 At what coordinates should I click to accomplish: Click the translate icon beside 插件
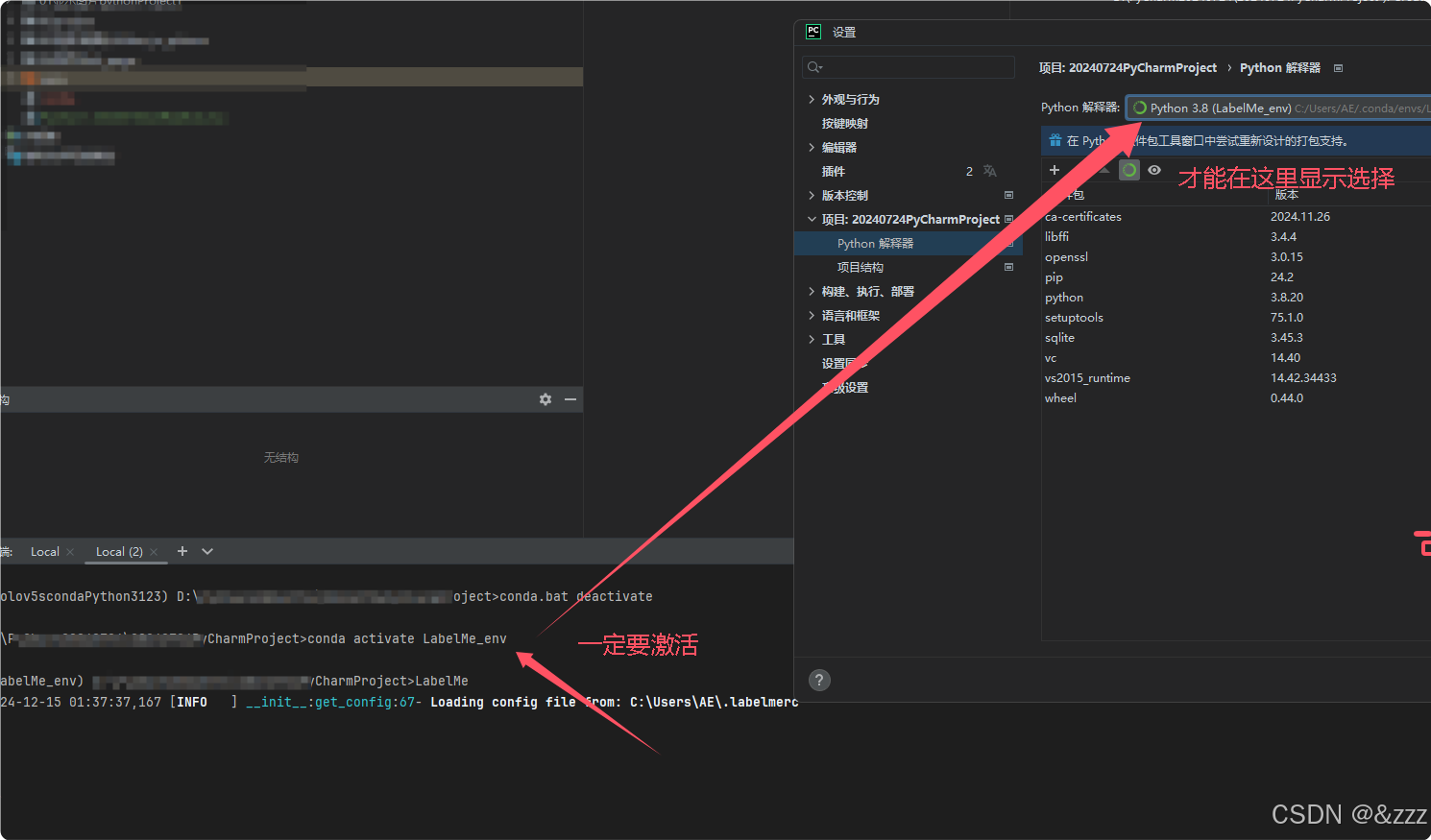(x=990, y=171)
